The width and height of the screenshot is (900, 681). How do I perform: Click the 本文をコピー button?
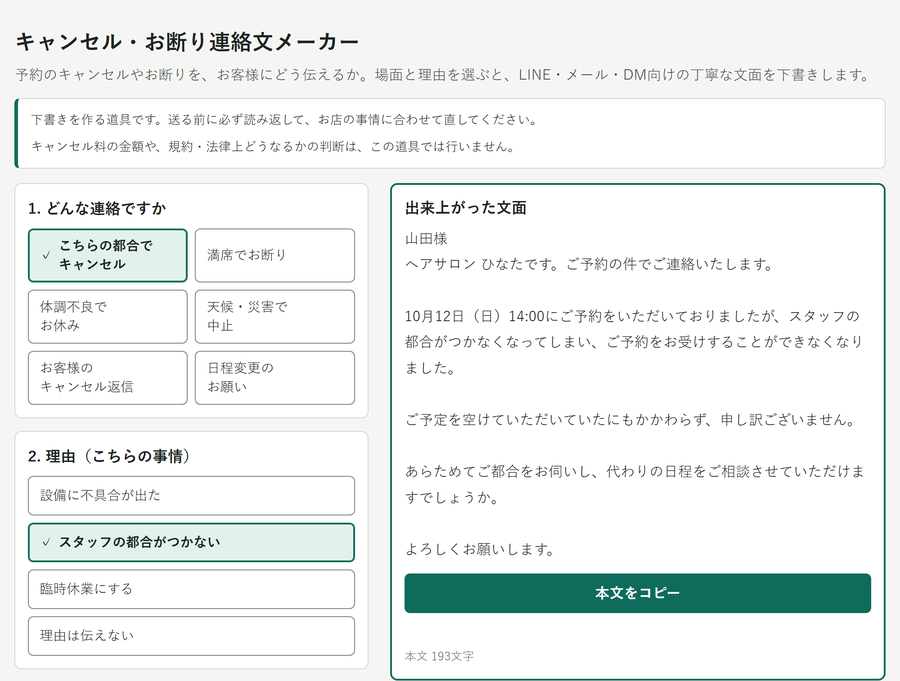[x=638, y=593]
